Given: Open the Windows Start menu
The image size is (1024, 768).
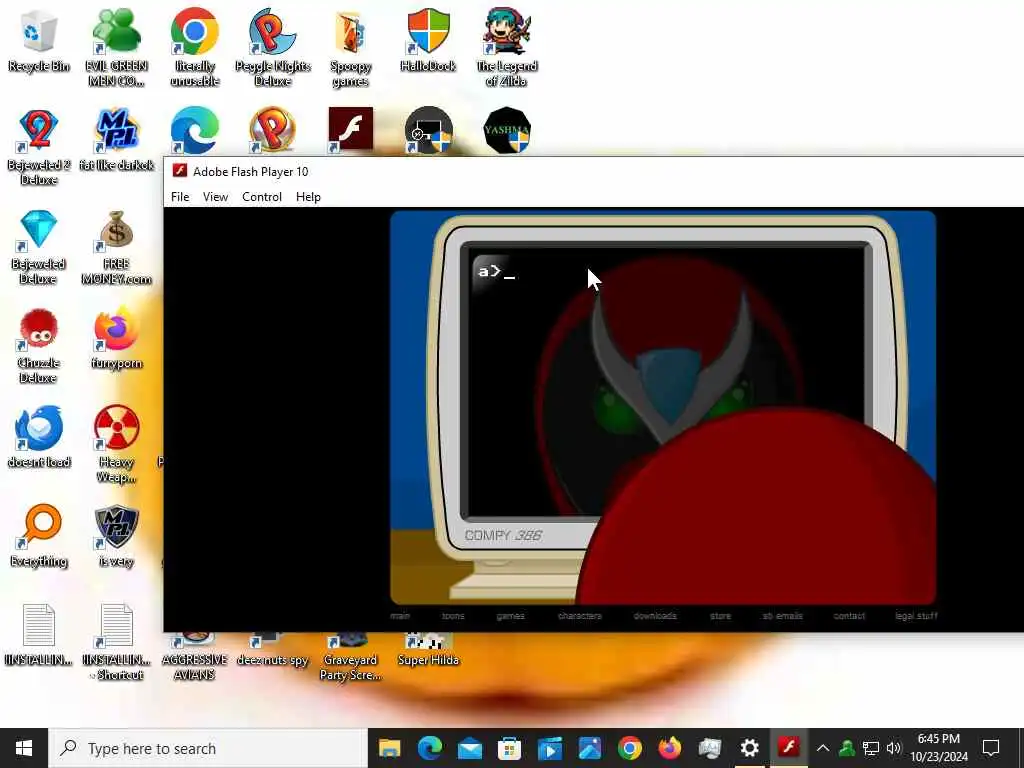Looking at the screenshot, I should point(24,748).
